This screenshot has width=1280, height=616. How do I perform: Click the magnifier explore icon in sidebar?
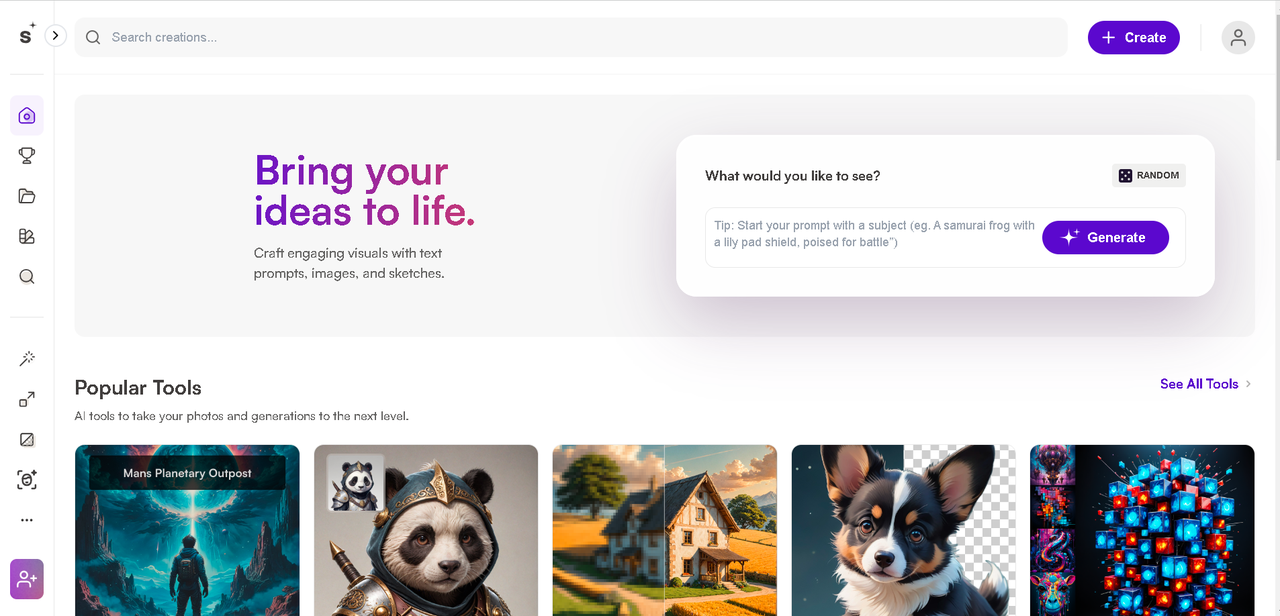tap(27, 277)
